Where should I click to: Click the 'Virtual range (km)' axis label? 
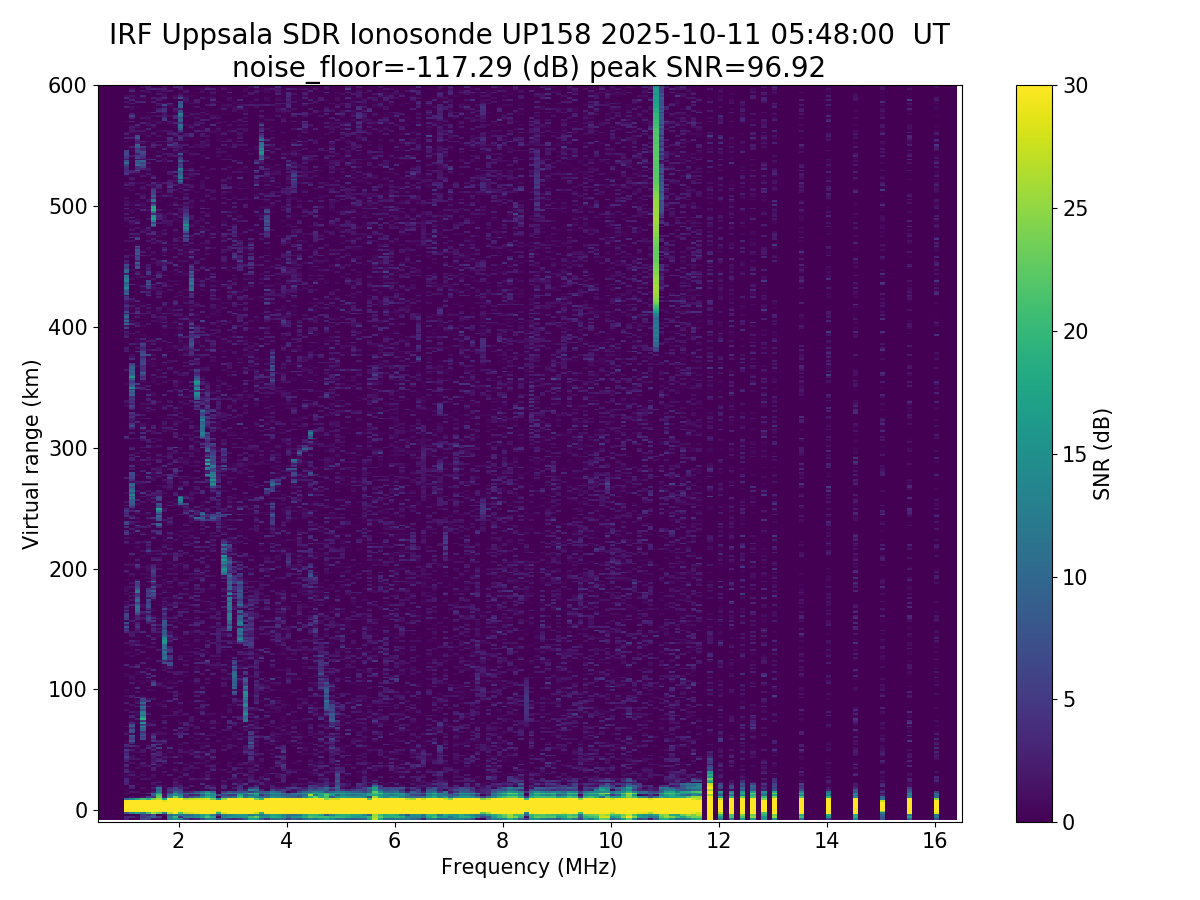click(31, 454)
